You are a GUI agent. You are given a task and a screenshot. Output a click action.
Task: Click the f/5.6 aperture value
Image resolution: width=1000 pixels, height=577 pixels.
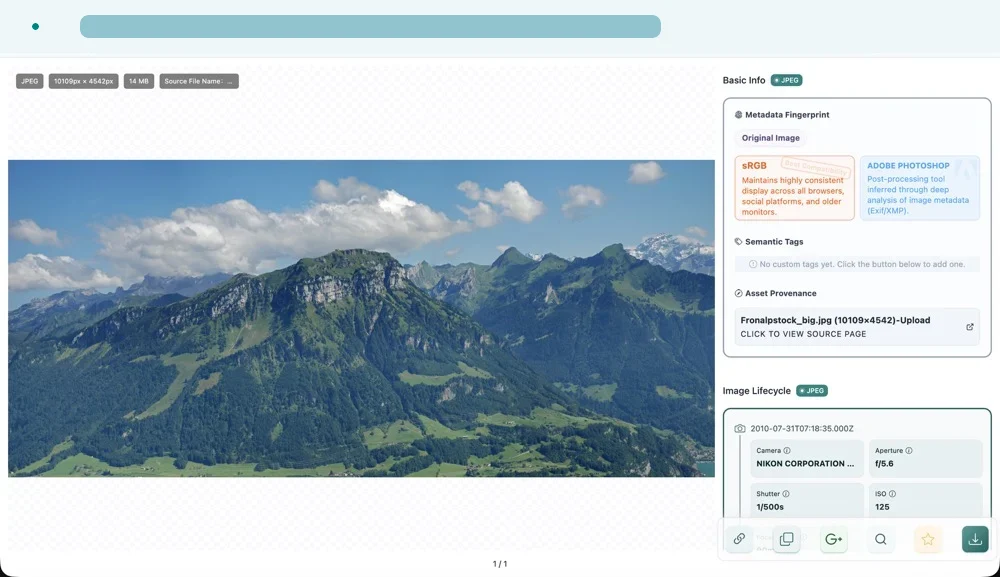click(x=884, y=464)
